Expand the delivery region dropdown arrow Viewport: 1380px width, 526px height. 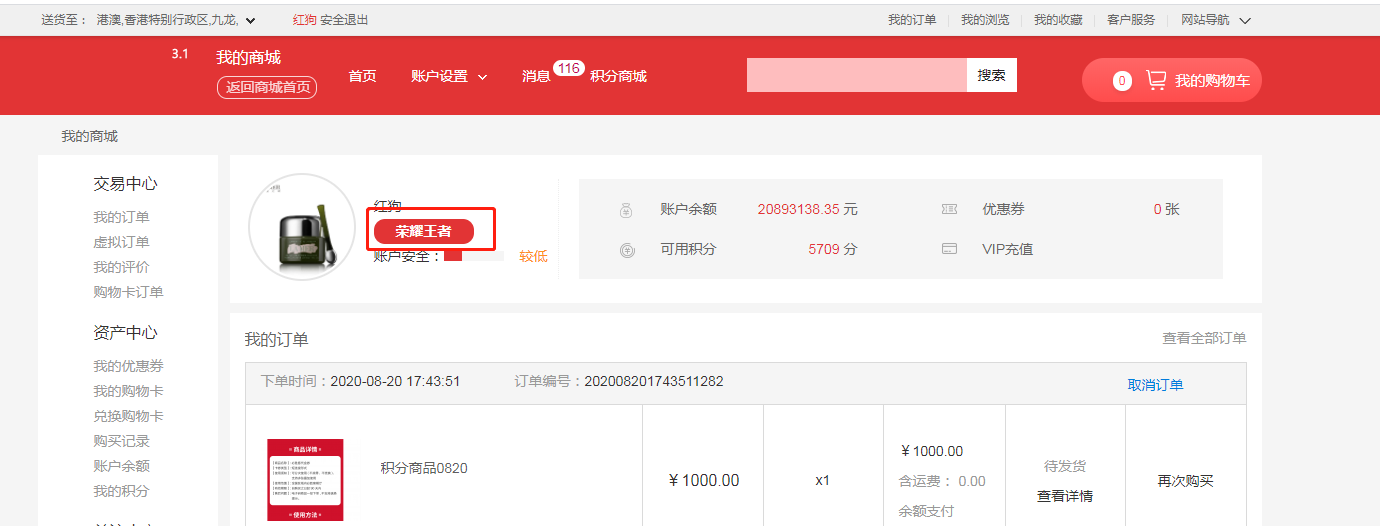(x=250, y=20)
